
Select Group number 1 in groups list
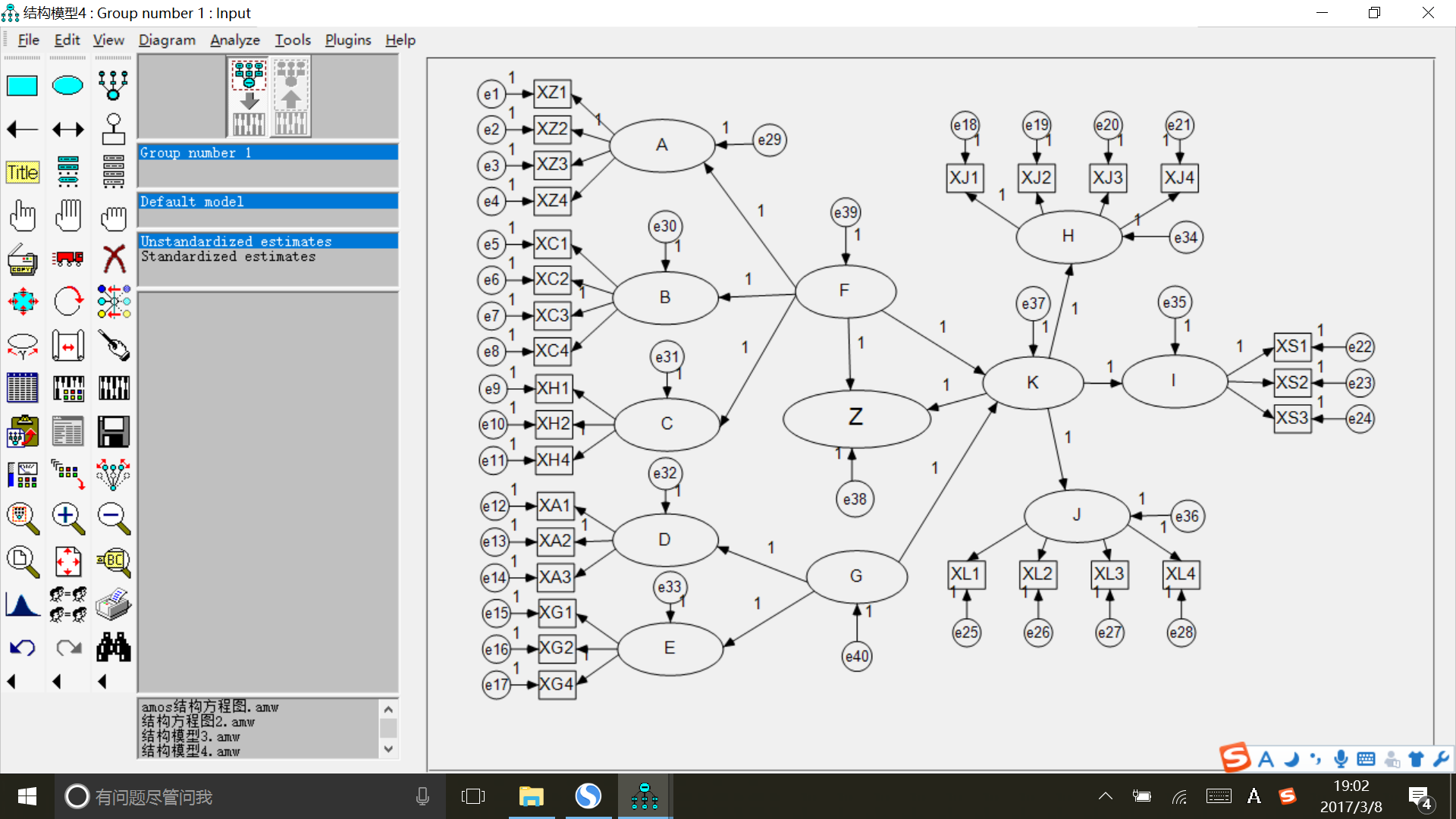[268, 152]
